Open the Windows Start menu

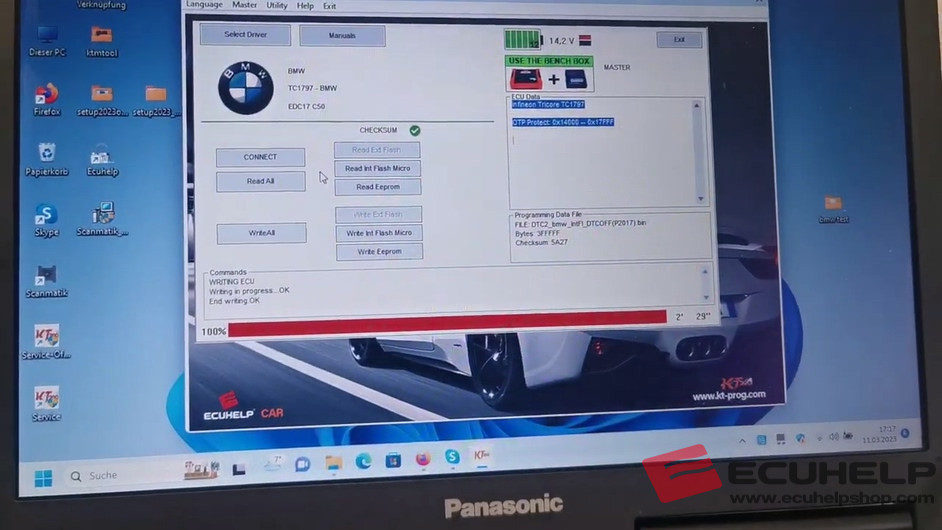coord(43,478)
